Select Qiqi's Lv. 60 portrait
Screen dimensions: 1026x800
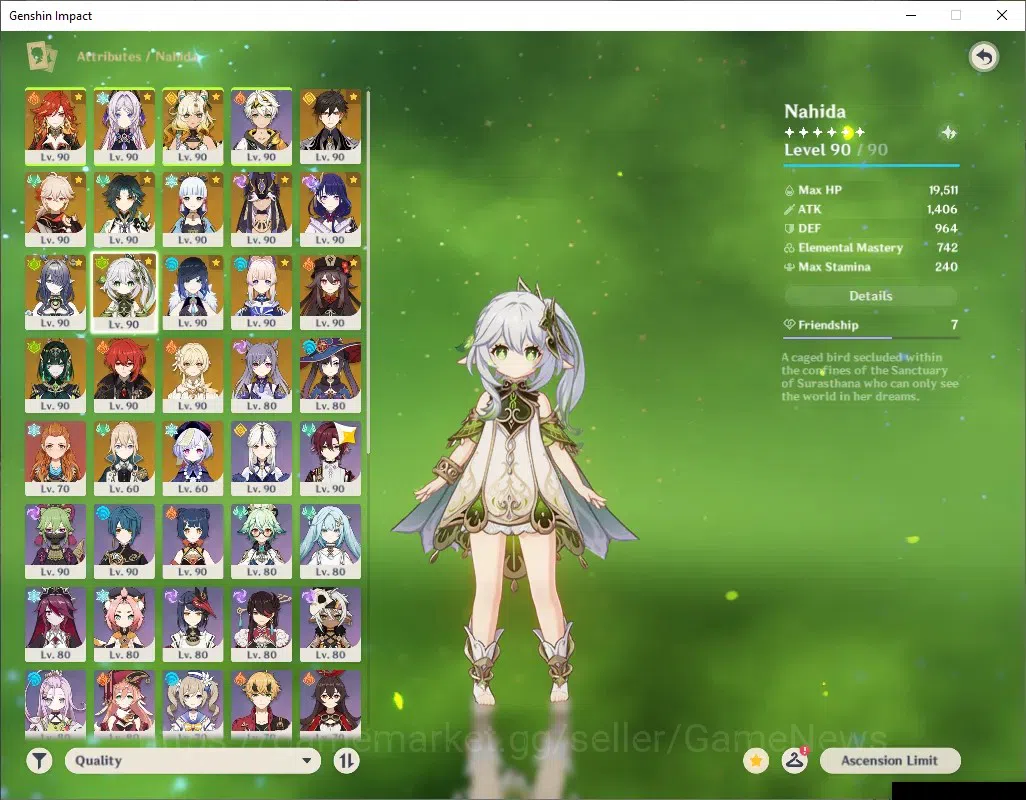[x=193, y=459]
